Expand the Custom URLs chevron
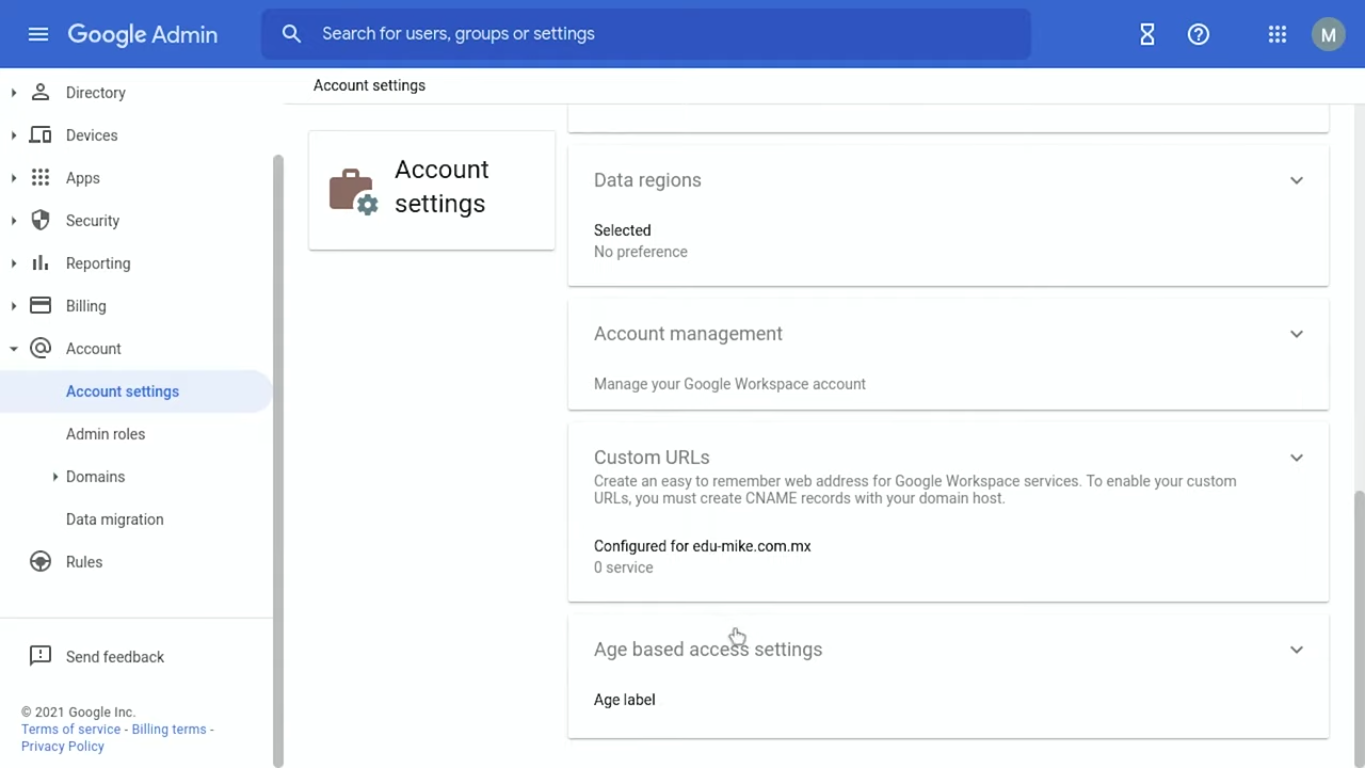 [1296, 458]
